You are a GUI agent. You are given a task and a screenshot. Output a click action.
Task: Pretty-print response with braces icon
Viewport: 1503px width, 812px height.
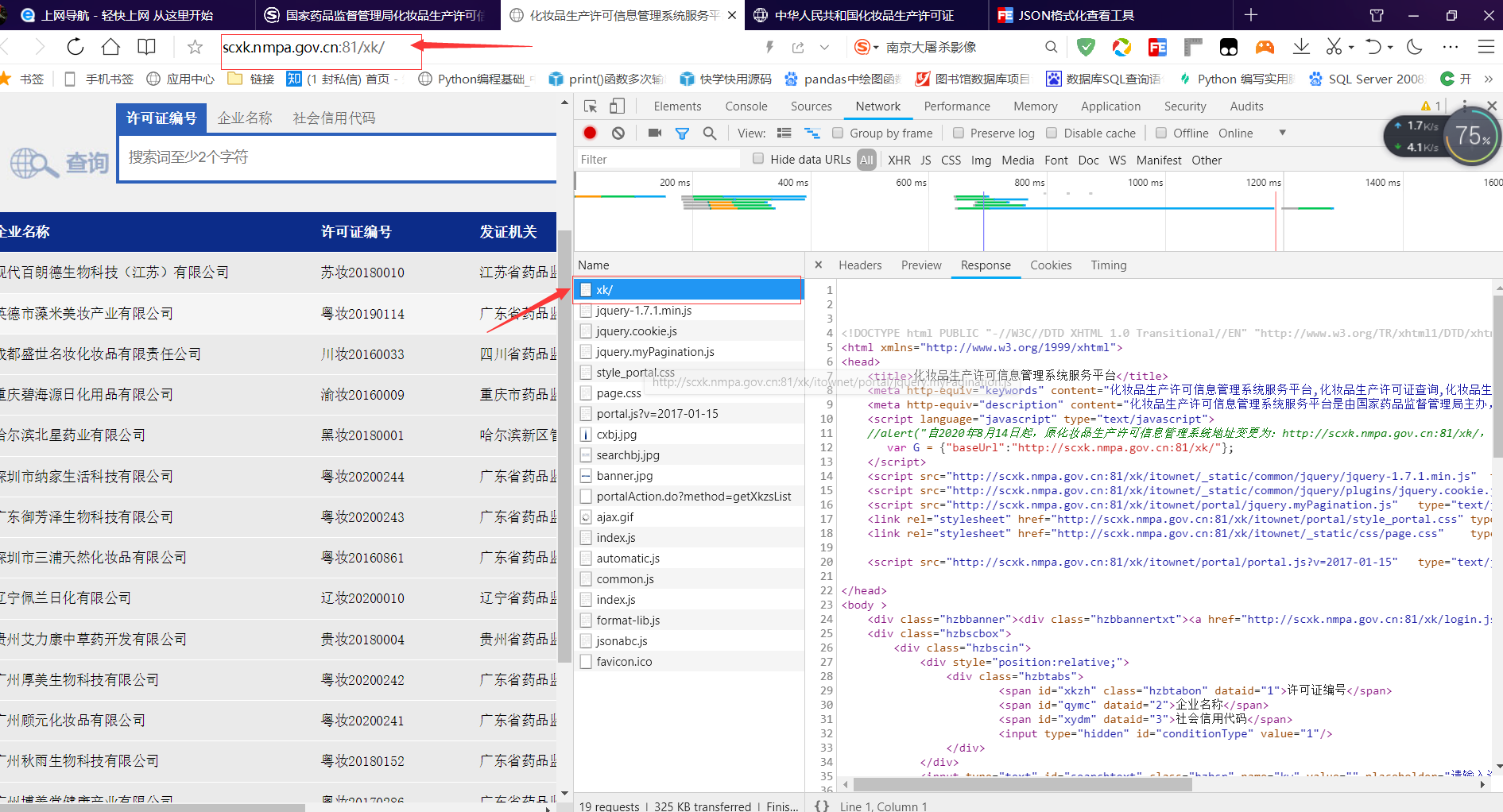point(822,806)
